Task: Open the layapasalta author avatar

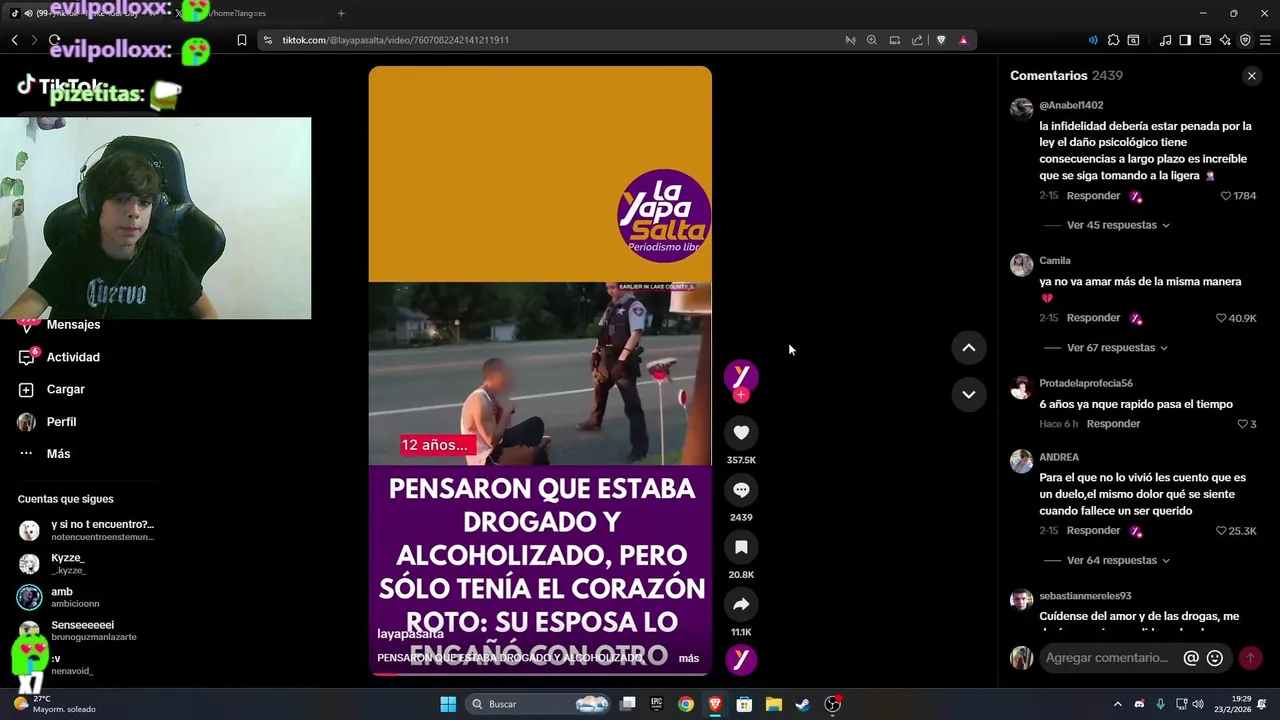Action: click(x=741, y=375)
